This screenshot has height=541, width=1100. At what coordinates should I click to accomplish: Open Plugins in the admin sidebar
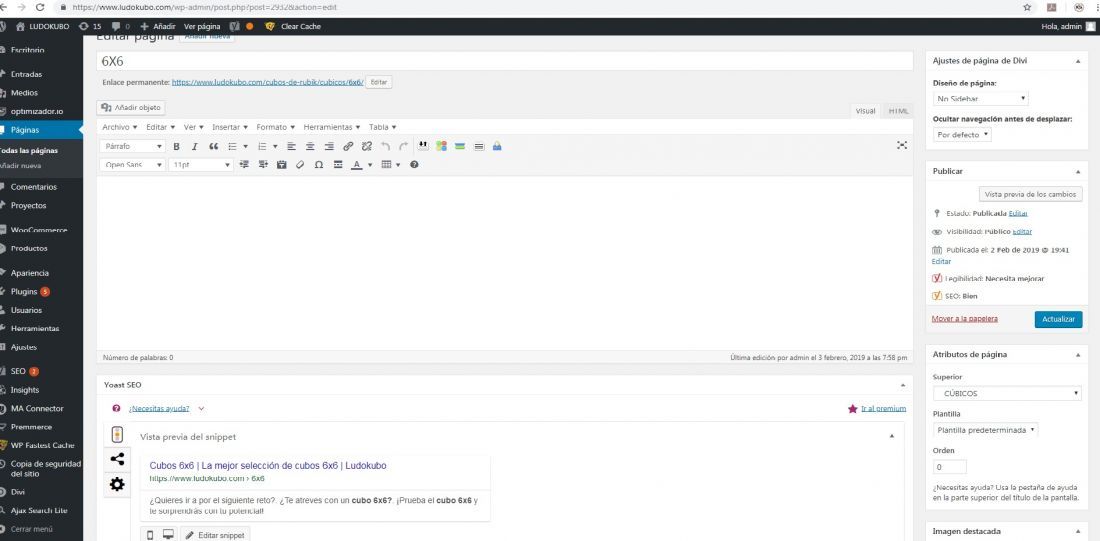click(24, 291)
